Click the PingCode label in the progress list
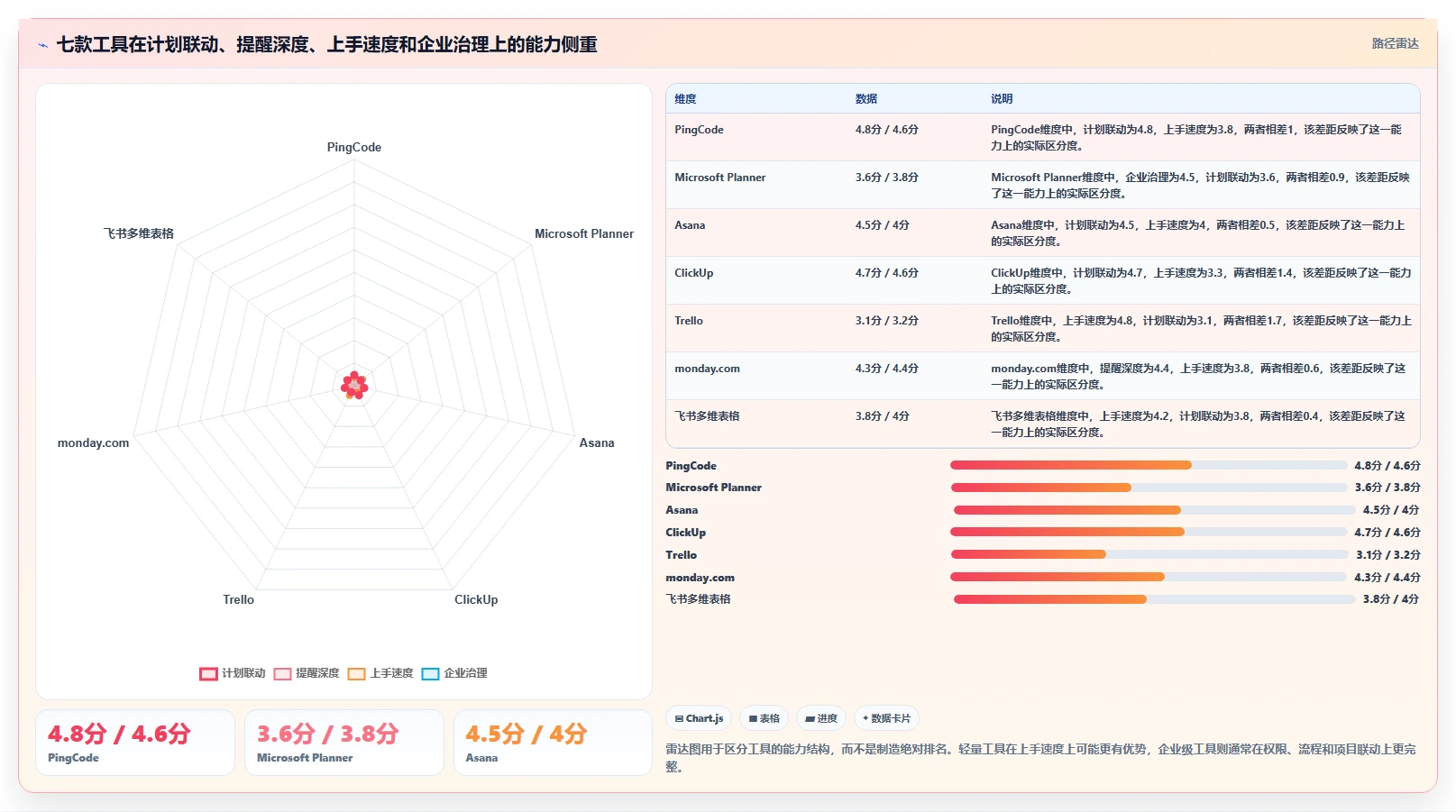 (x=691, y=466)
